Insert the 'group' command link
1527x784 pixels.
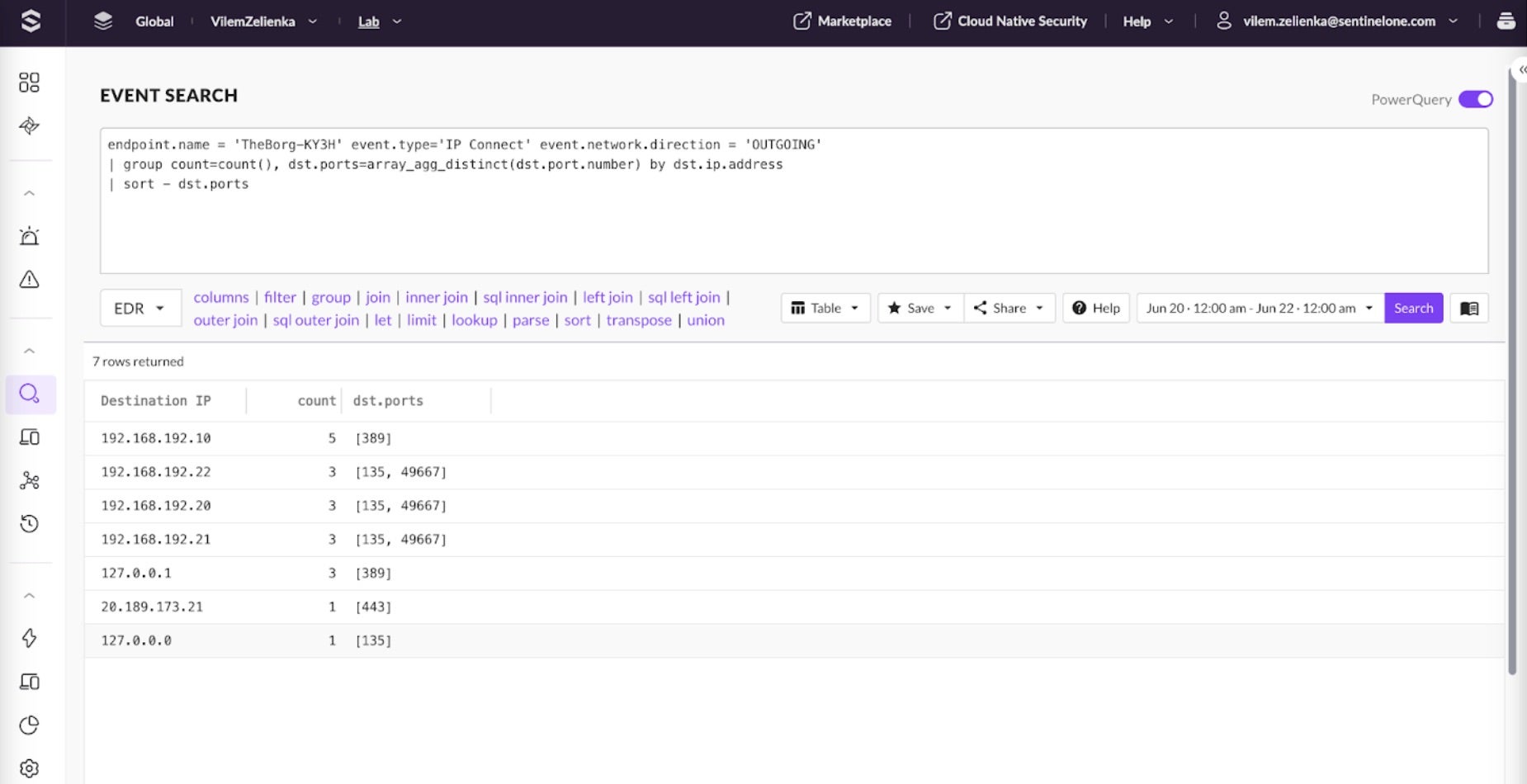coord(330,297)
